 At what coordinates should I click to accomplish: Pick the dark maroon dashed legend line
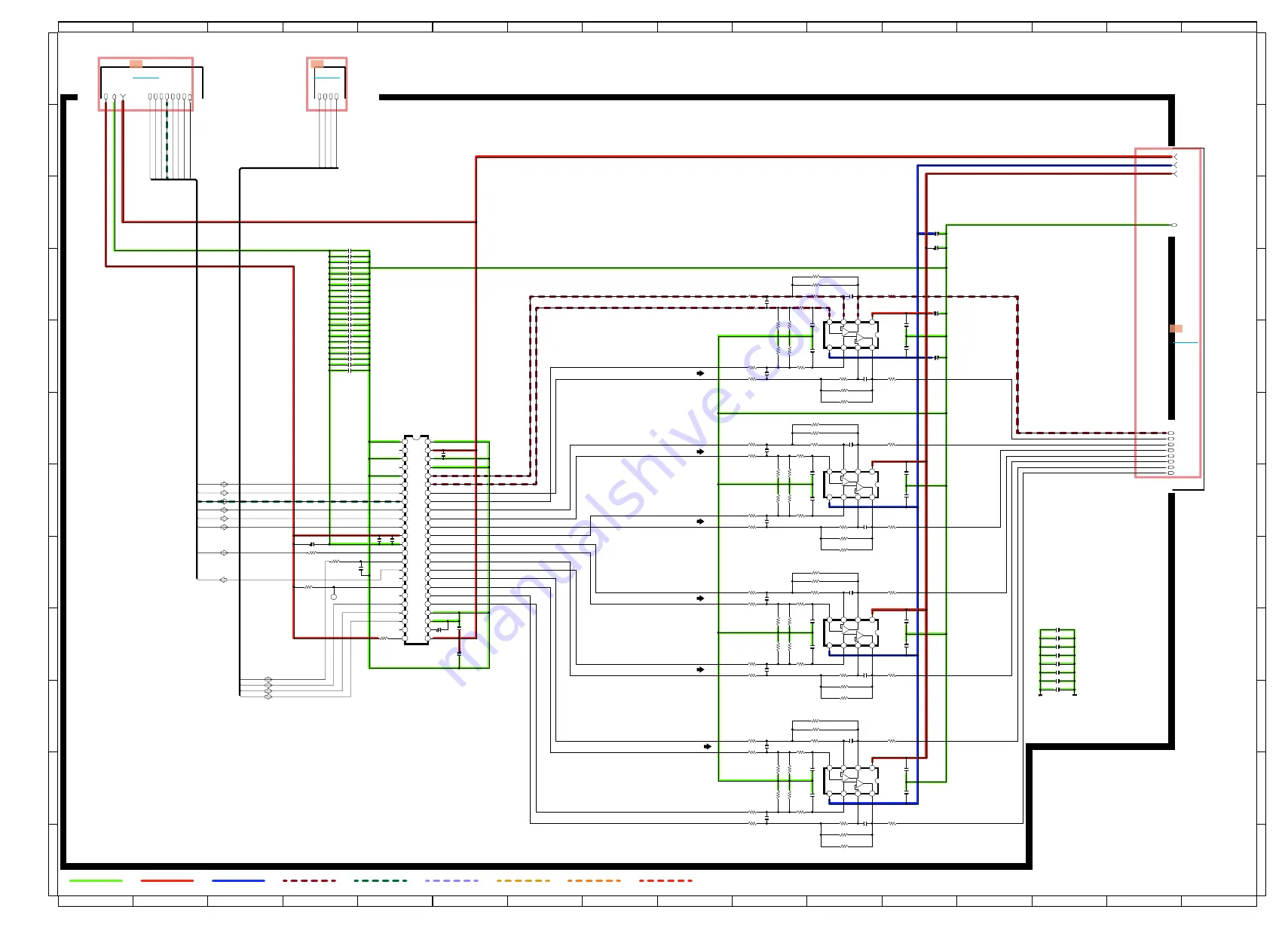(x=309, y=880)
